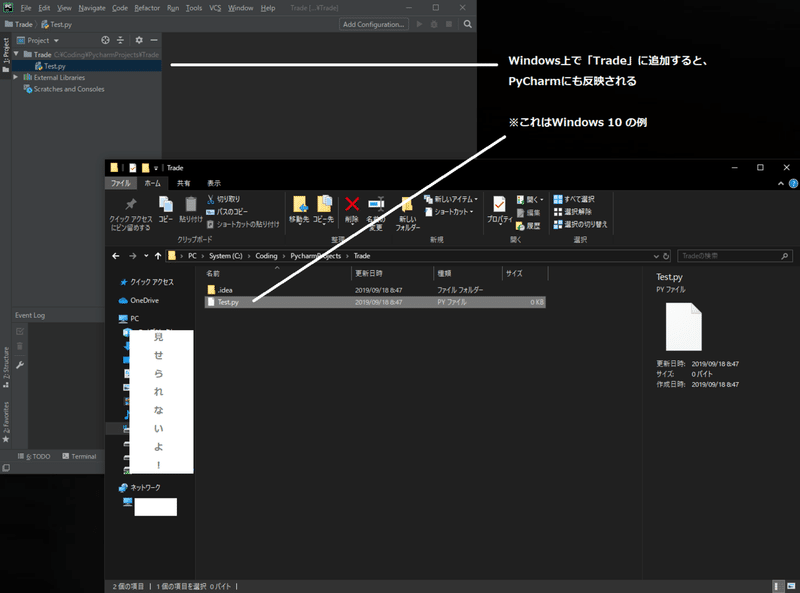
Task: Click Select all (すべて選択) button
Action: [x=574, y=199]
